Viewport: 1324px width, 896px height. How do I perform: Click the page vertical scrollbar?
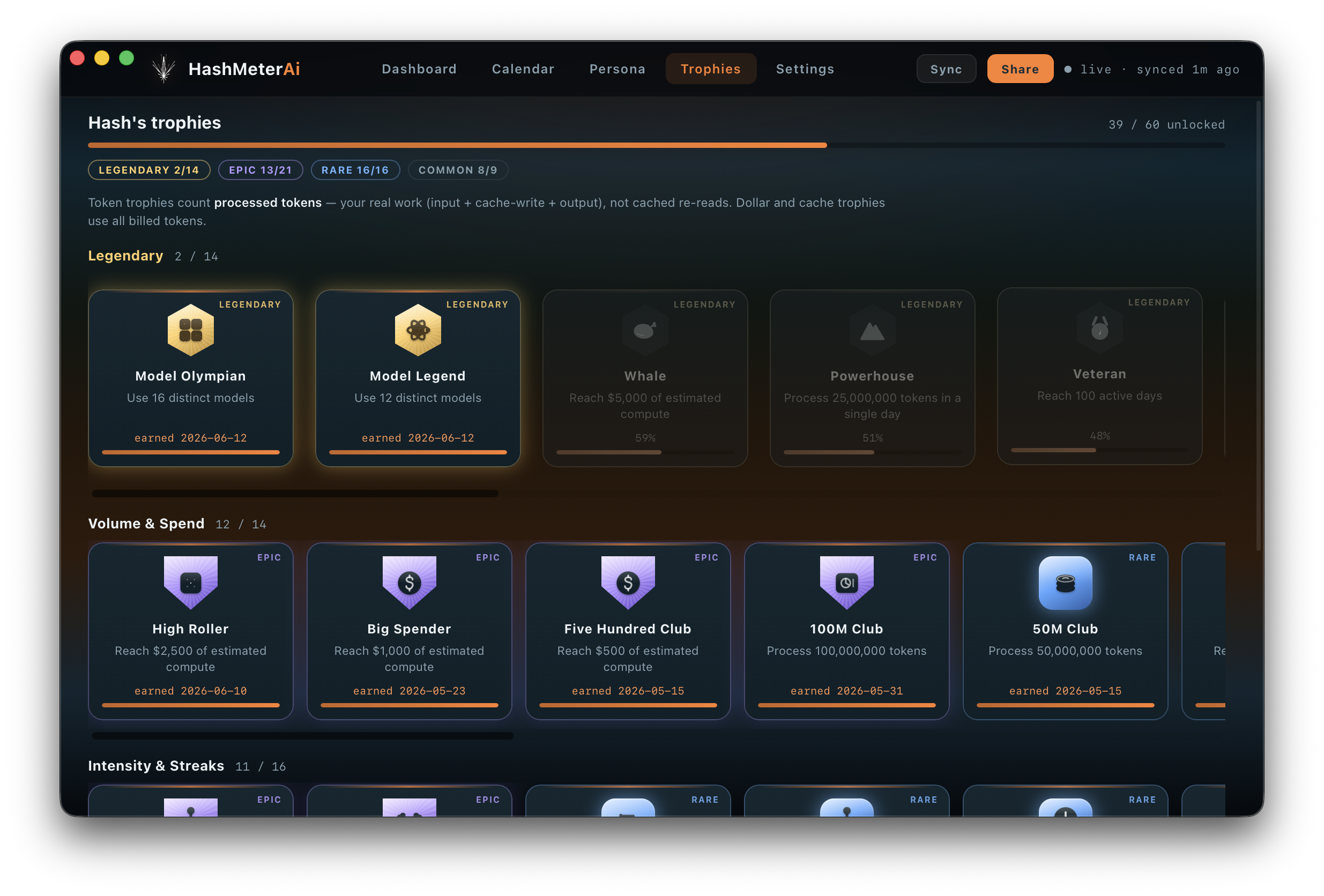(1258, 326)
